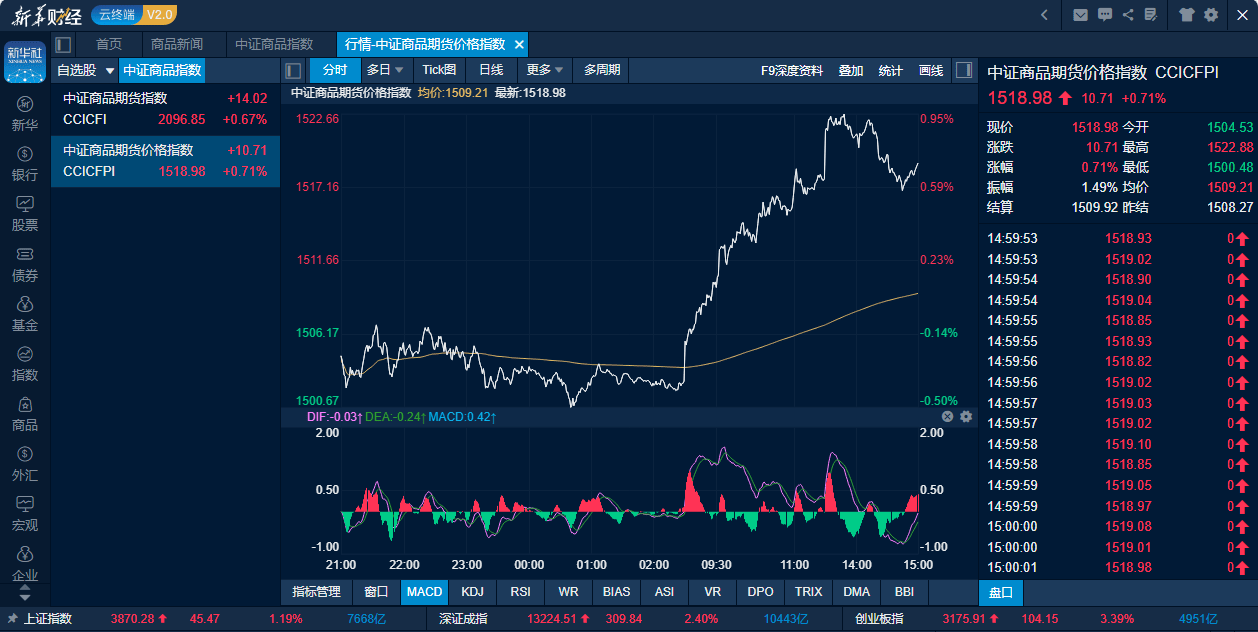Open 外汇 section in left sidebar
1258x632 pixels.
point(25,465)
